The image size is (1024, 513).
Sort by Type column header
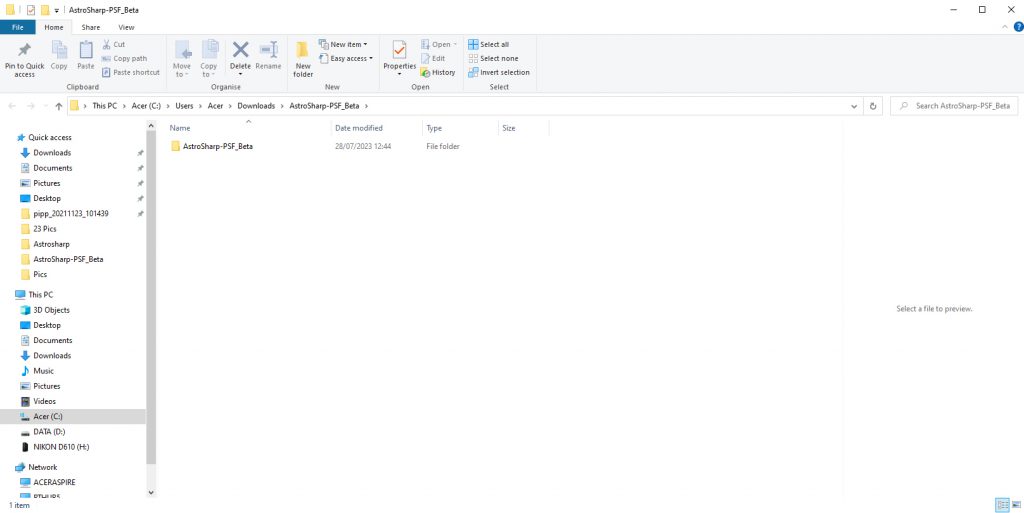(x=434, y=128)
